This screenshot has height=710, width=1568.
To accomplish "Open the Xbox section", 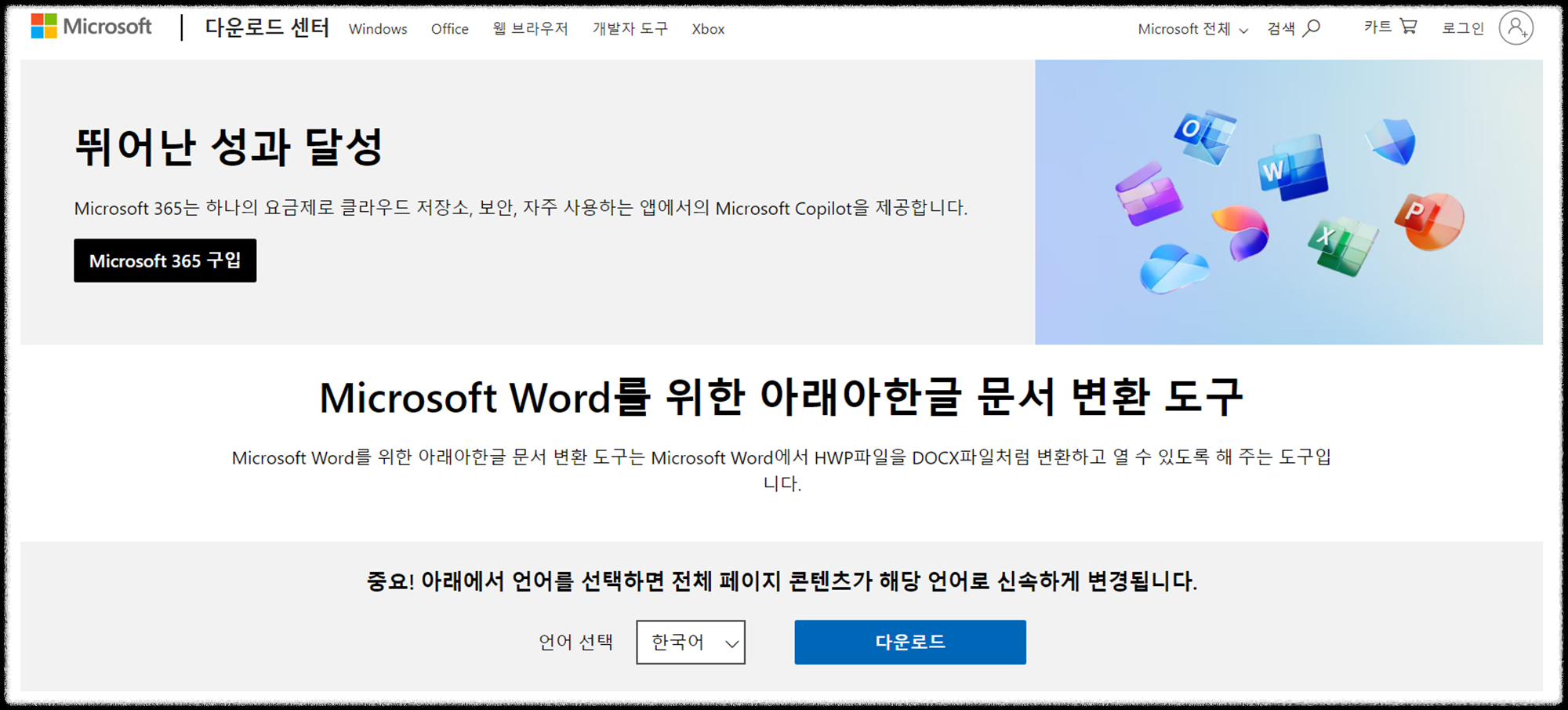I will coord(707,29).
